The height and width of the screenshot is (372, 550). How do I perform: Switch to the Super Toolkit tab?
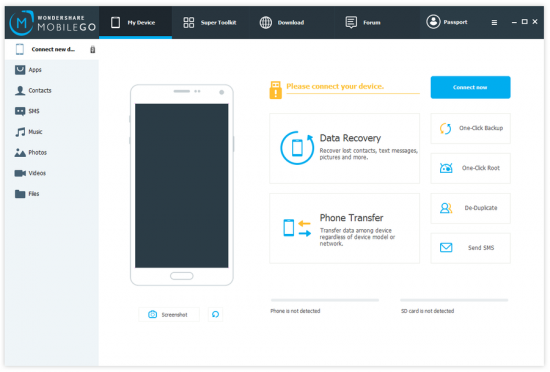coord(210,22)
